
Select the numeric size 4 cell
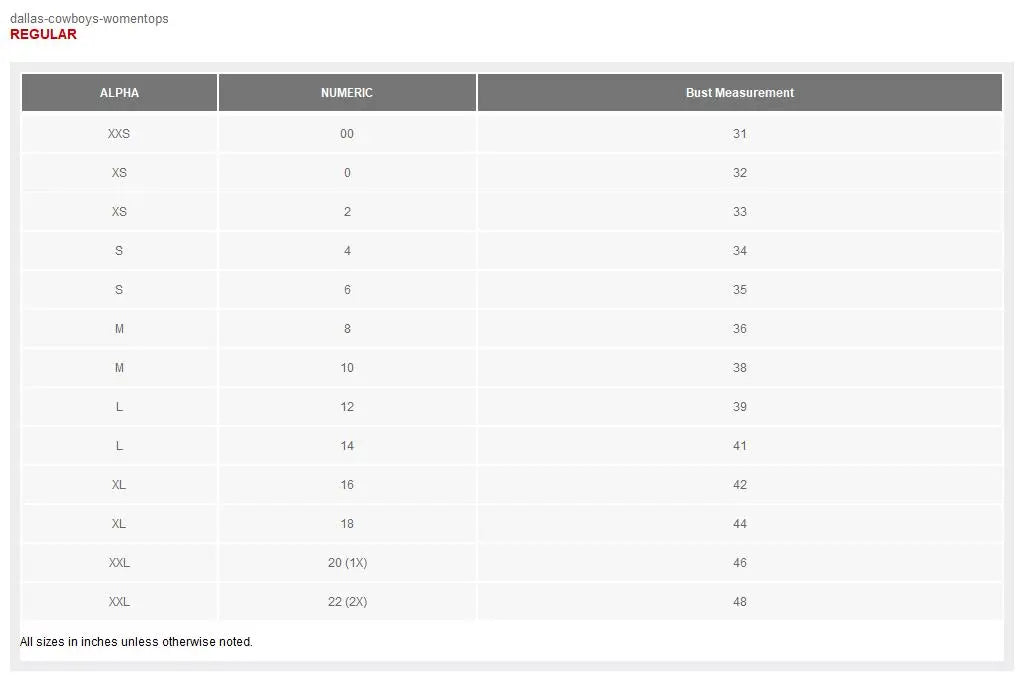pyautogui.click(x=347, y=251)
